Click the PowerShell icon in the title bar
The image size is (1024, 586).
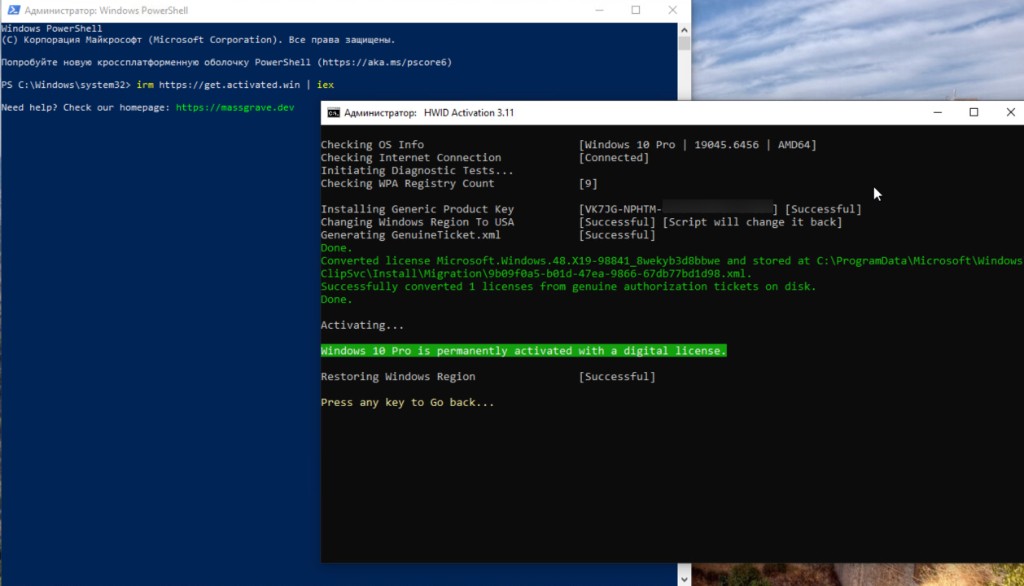click(x=13, y=10)
